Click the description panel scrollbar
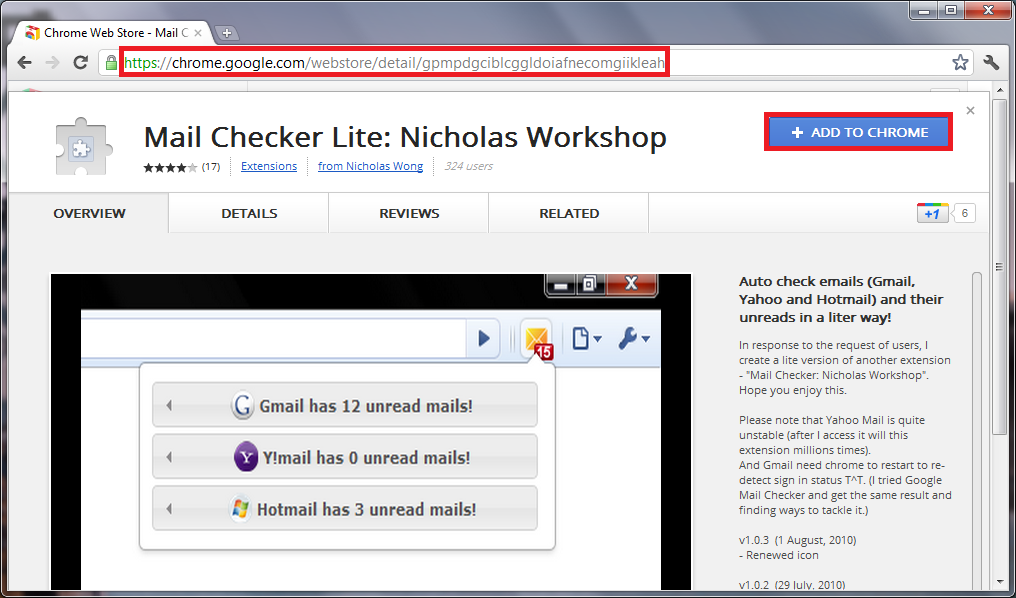The height and width of the screenshot is (598, 1016). [977, 431]
